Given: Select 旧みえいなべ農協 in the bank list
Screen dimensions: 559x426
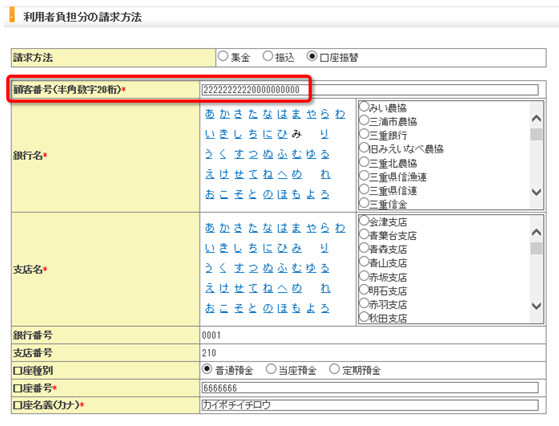Looking at the screenshot, I should pyautogui.click(x=364, y=148).
